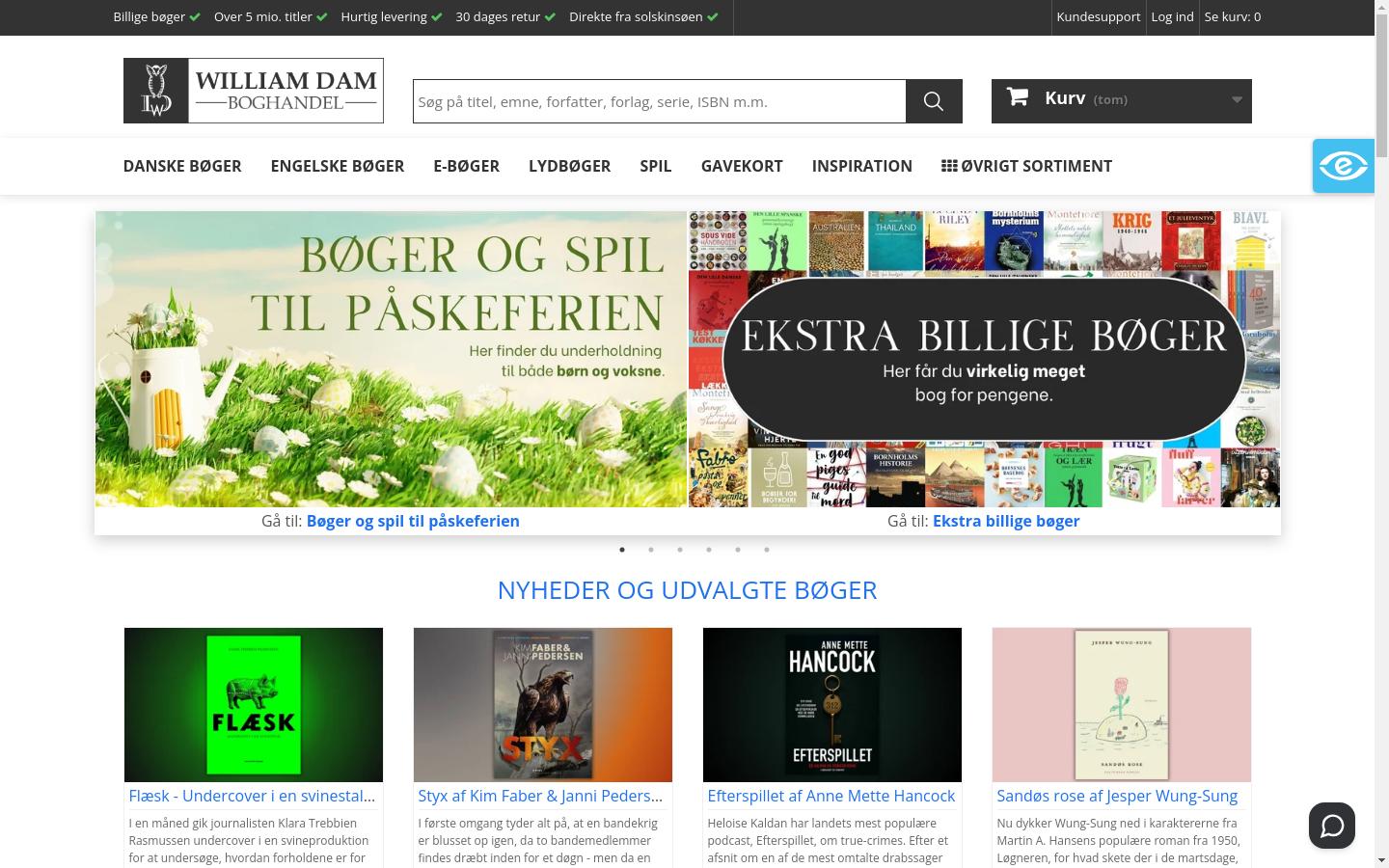Screen dimensions: 1389x868
Task: Open the Spil menu
Action: tap(656, 166)
